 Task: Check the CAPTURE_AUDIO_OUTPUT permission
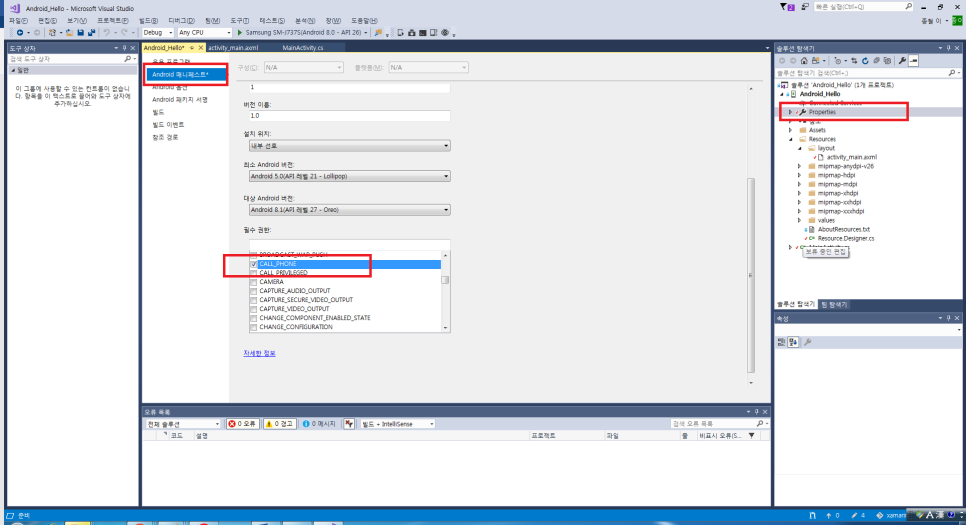pyautogui.click(x=253, y=291)
